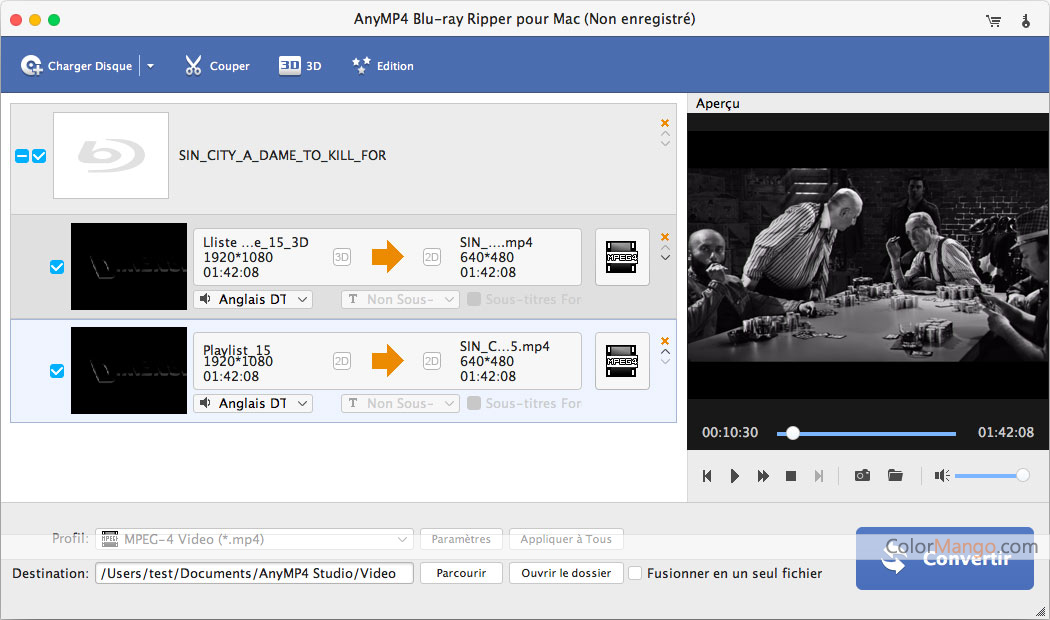The width and height of the screenshot is (1050, 620).
Task: Select the Playlist_15 video thumbnail
Action: pyautogui.click(x=129, y=370)
